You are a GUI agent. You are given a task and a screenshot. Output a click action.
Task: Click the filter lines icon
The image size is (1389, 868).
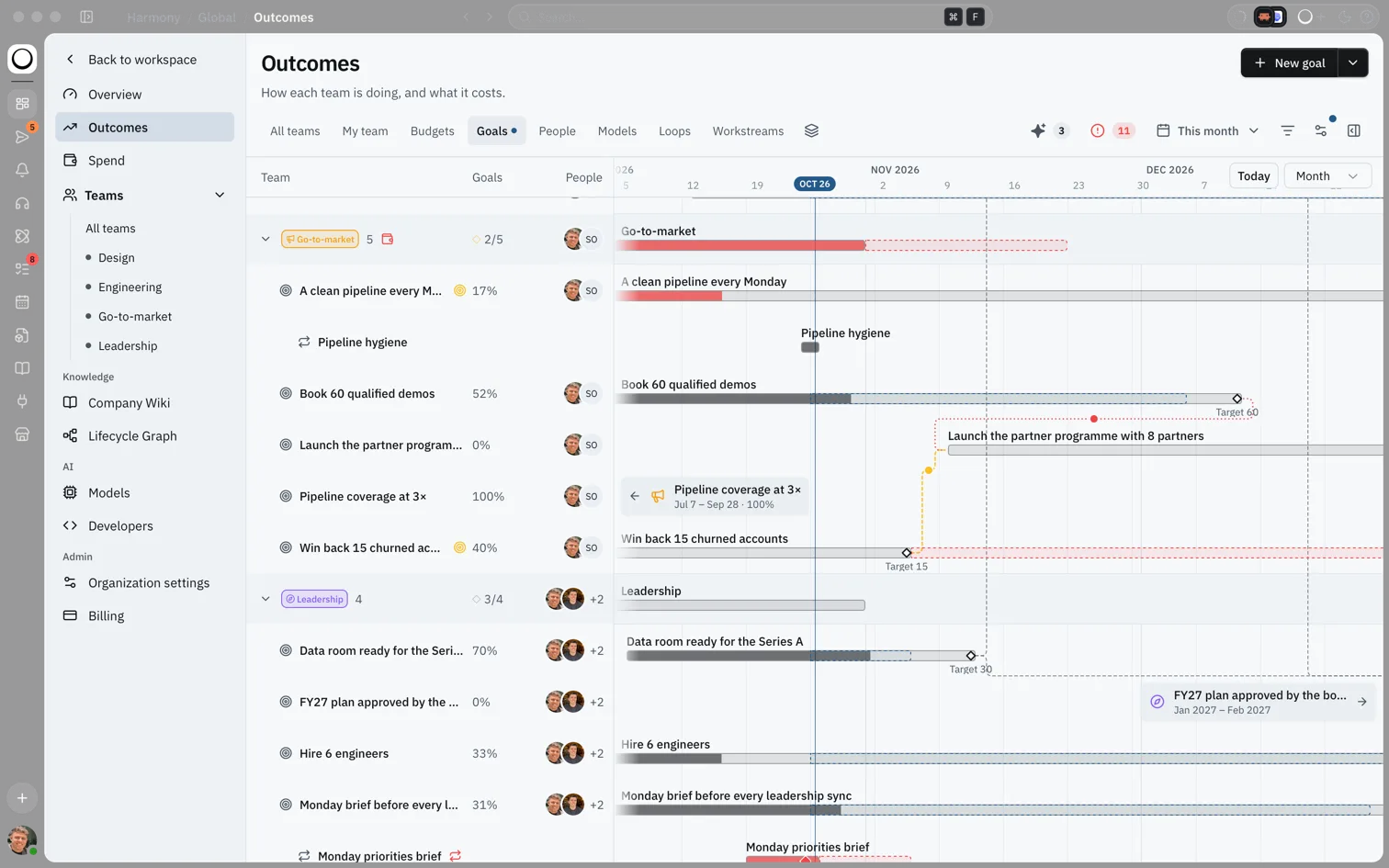point(1288,130)
